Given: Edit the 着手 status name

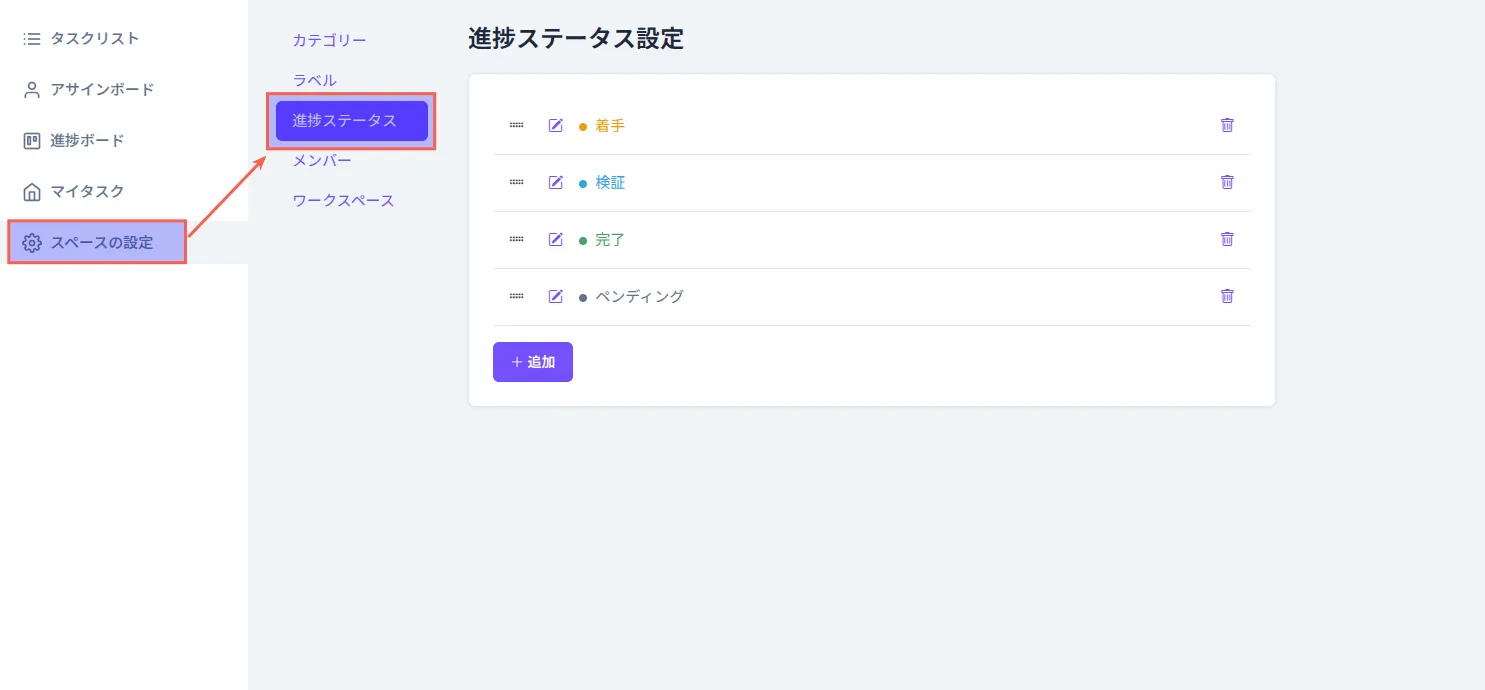Looking at the screenshot, I should [x=556, y=125].
